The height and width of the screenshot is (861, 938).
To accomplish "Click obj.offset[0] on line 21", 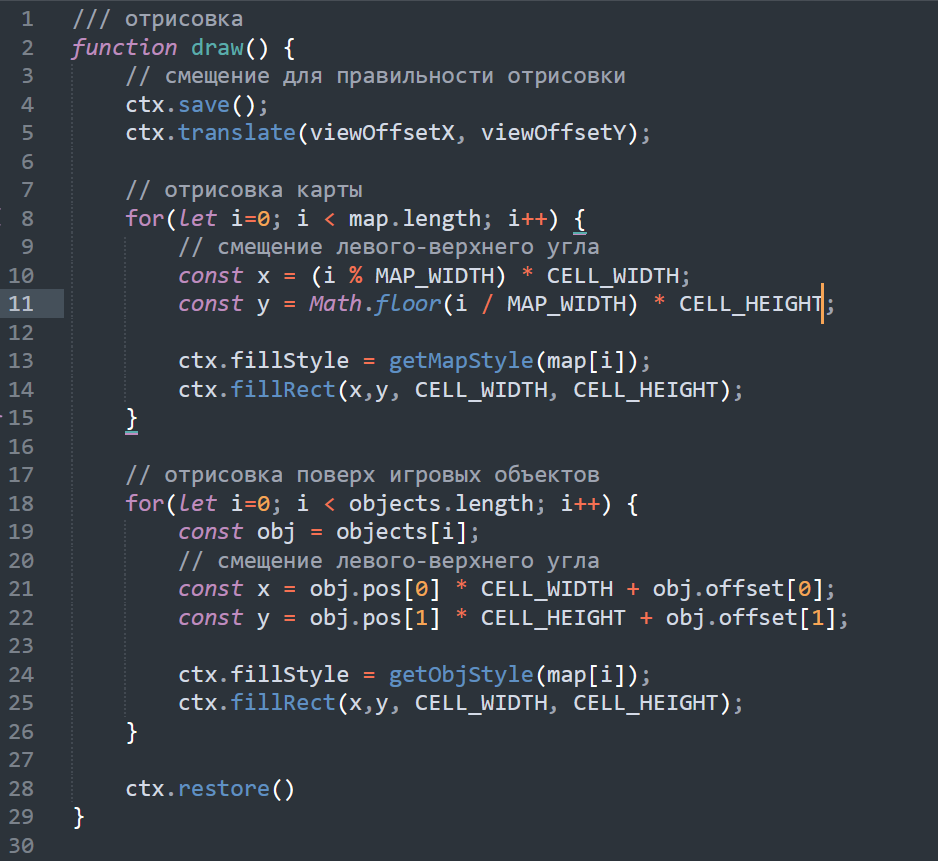I will coord(737,589).
